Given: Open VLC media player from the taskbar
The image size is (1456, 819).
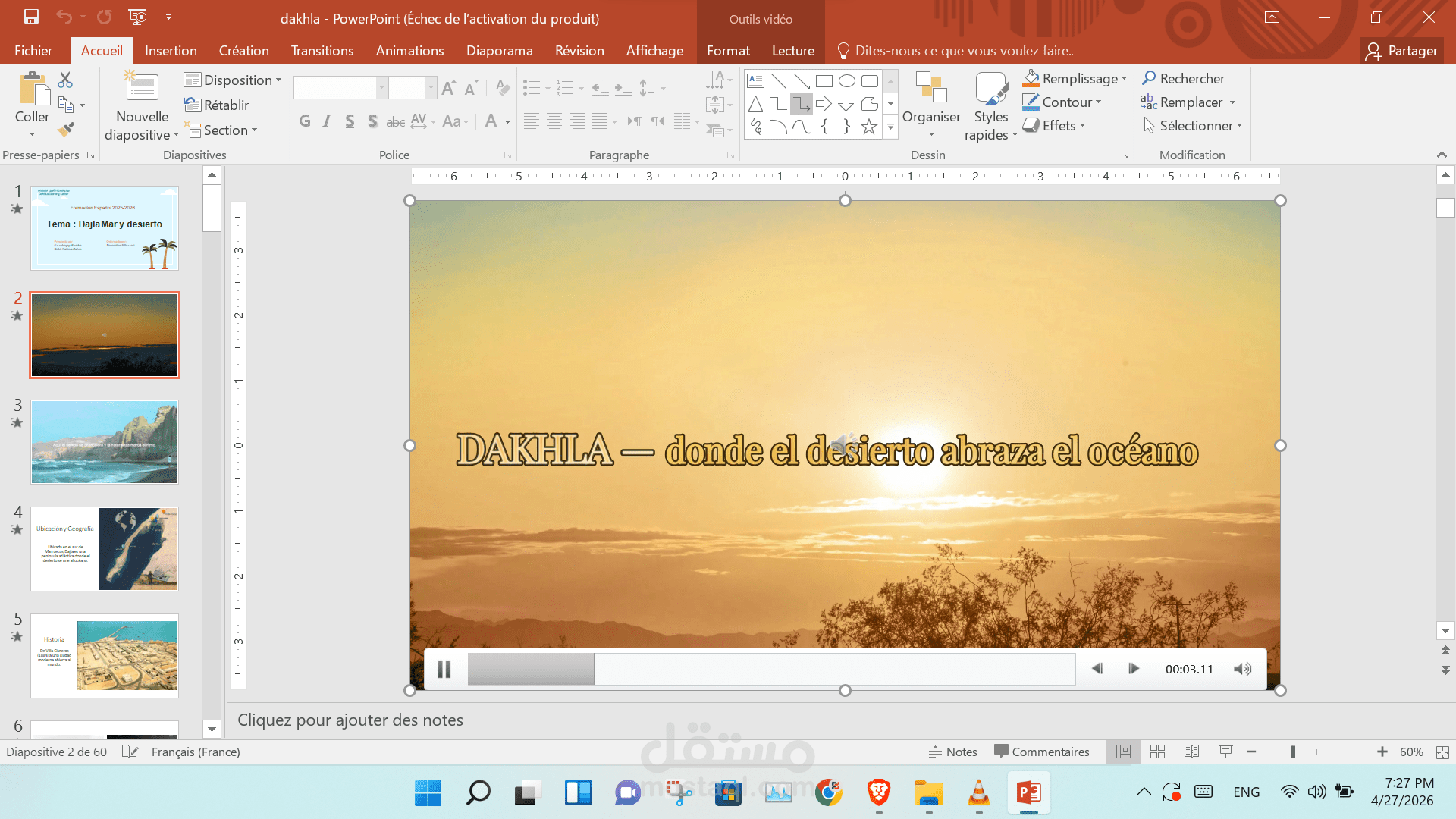Looking at the screenshot, I should tap(978, 793).
